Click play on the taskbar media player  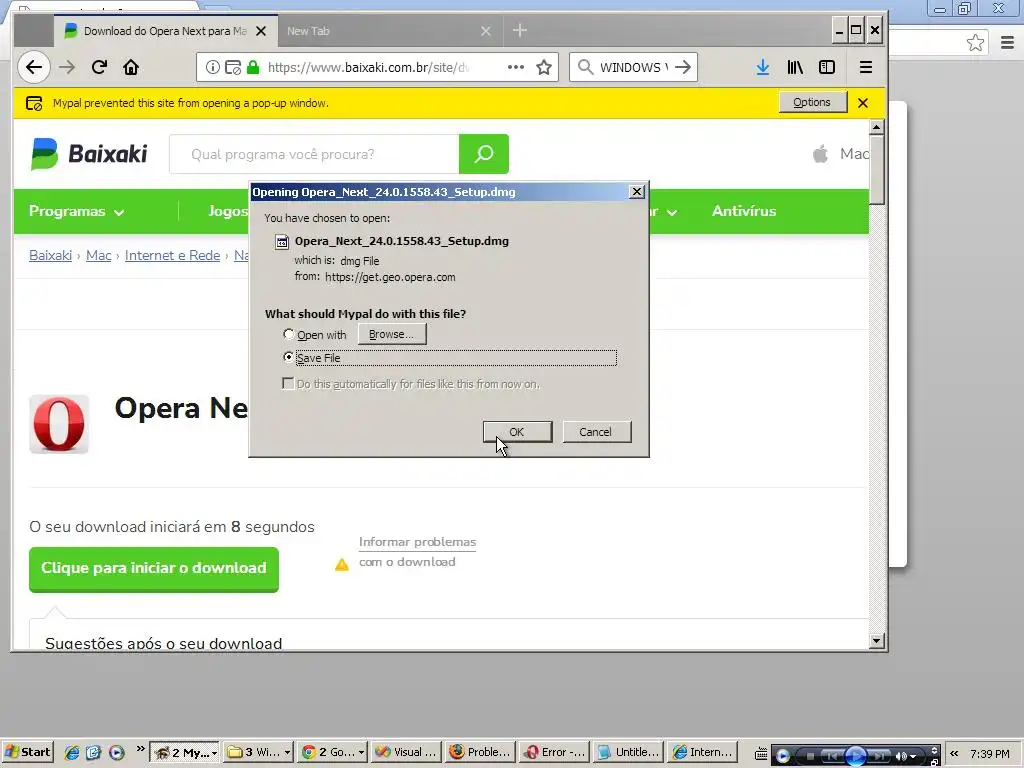pos(856,756)
